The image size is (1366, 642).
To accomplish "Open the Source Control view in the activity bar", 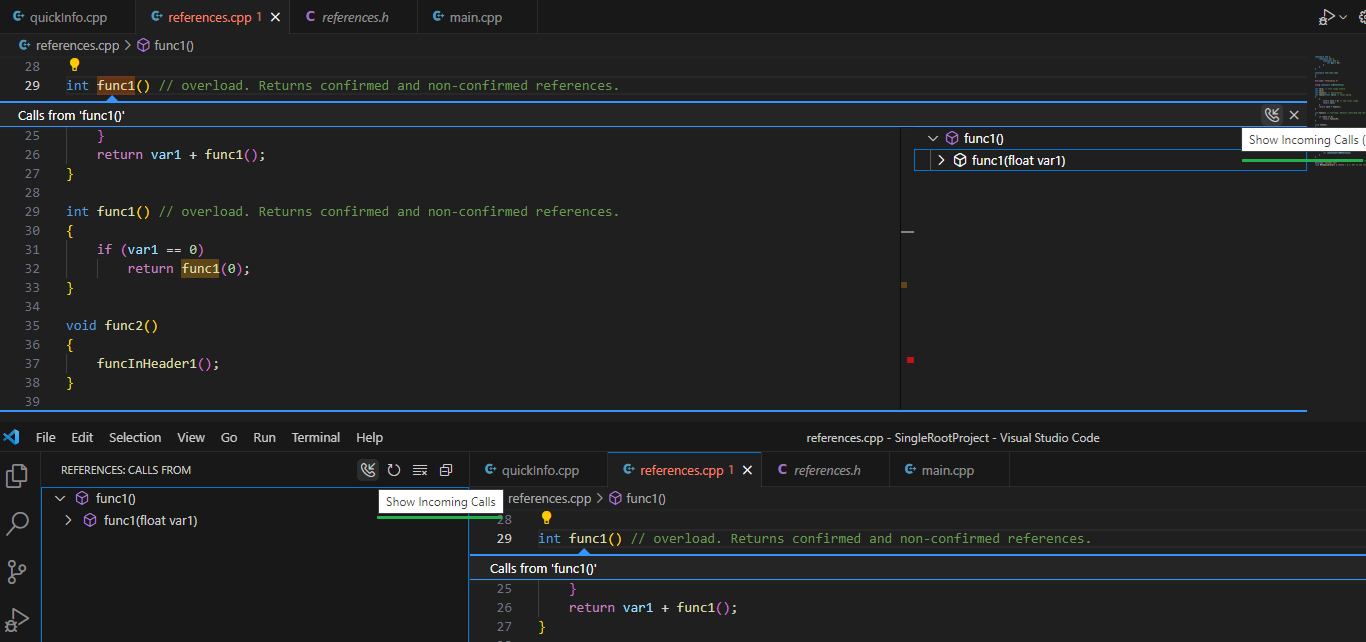I will point(17,571).
